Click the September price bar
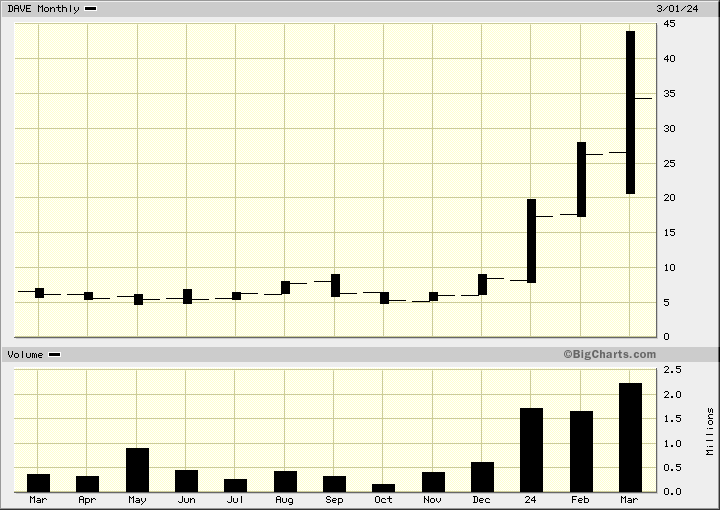The image size is (720, 510). (x=336, y=286)
